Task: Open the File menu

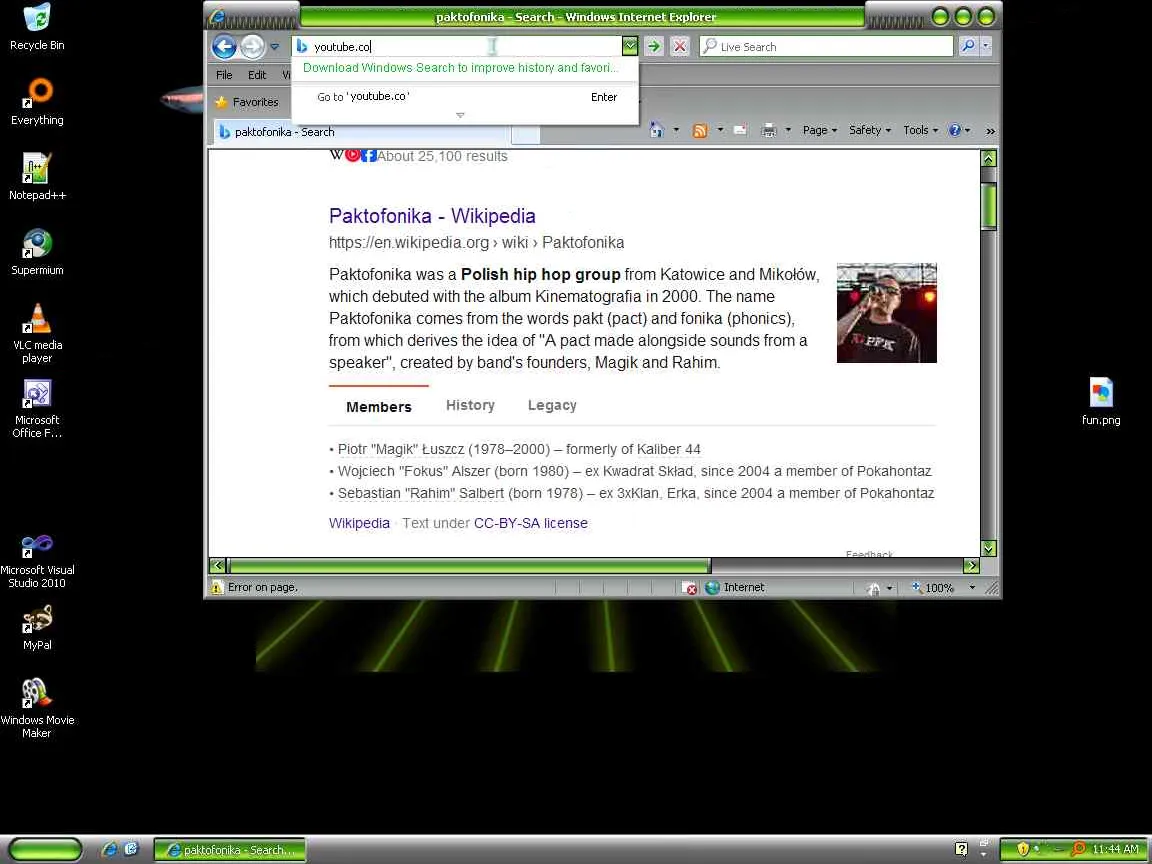Action: 224,75
